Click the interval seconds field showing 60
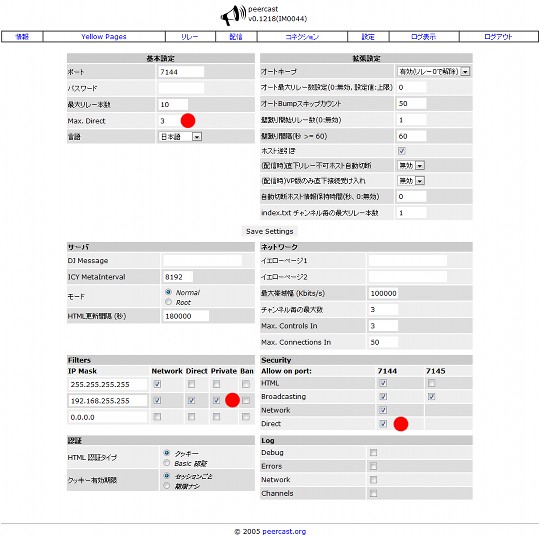Screen dimensions: 540x536 coord(412,136)
